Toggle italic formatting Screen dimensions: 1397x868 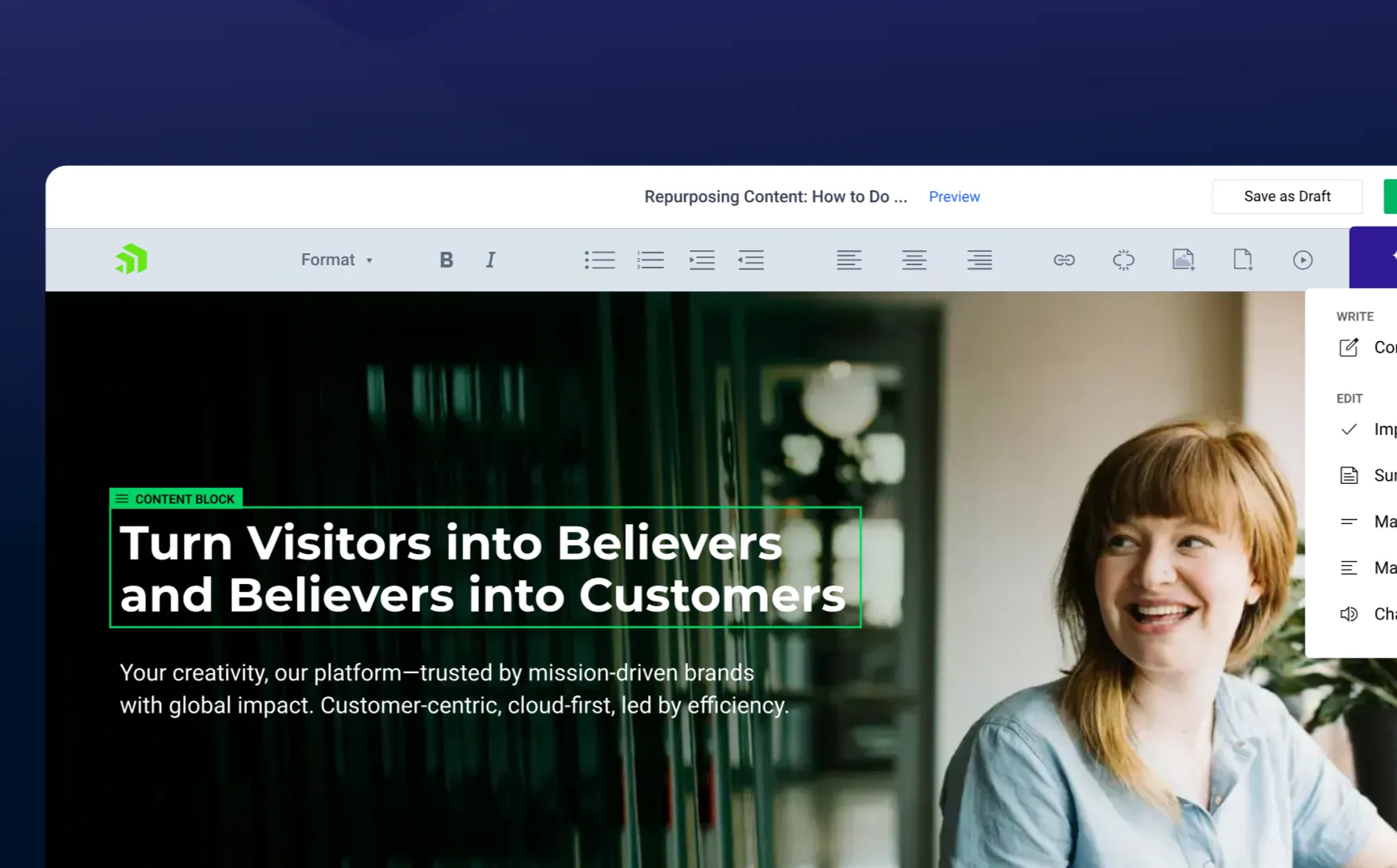tap(490, 260)
